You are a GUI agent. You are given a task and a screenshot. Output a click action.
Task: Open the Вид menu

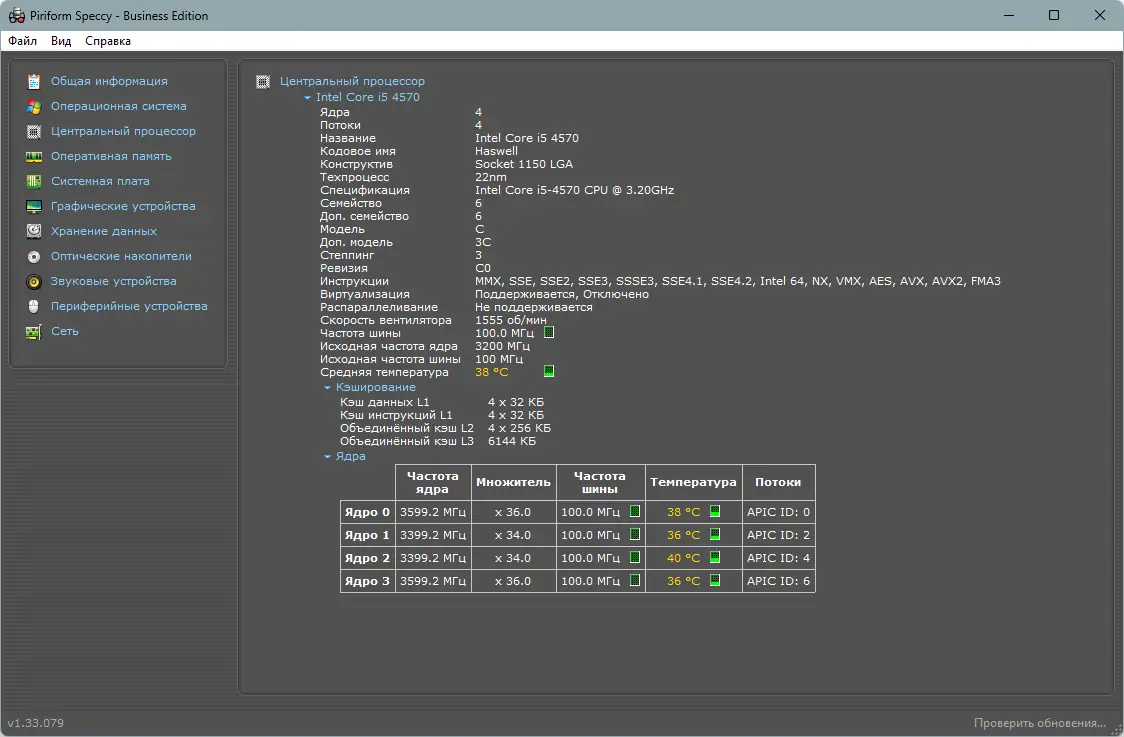[x=61, y=41]
